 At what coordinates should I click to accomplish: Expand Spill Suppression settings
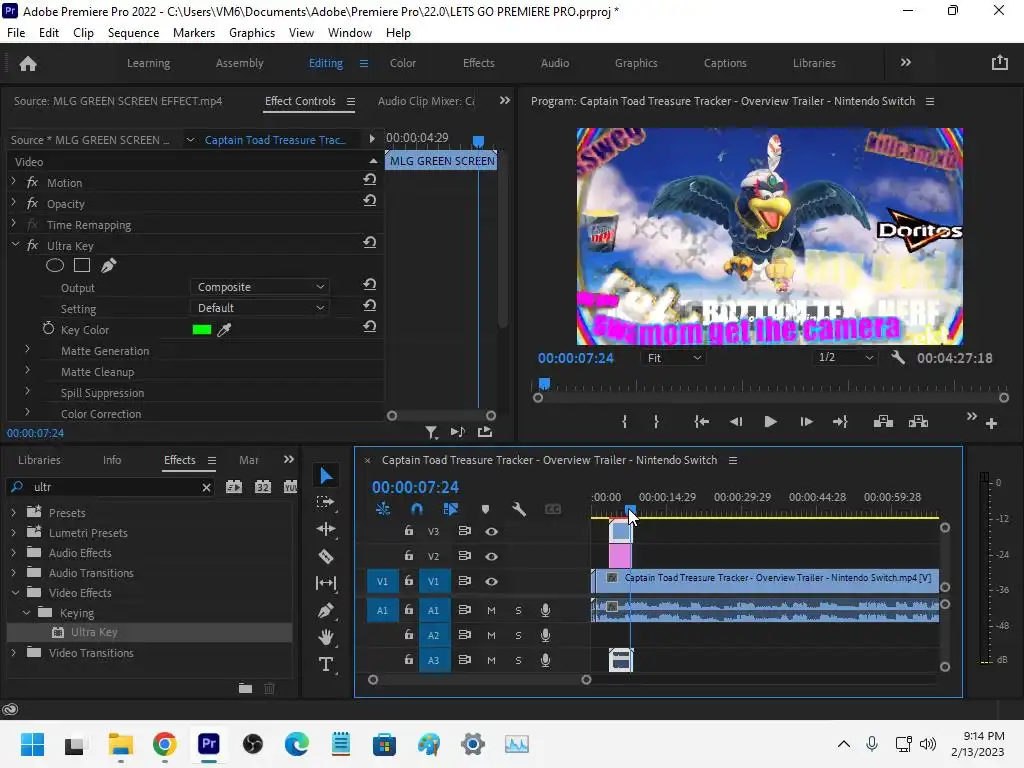27,392
